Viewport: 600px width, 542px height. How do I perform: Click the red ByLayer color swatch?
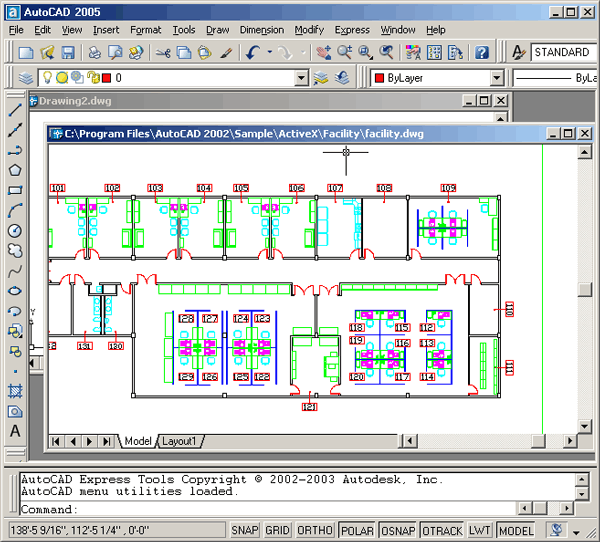[x=379, y=78]
